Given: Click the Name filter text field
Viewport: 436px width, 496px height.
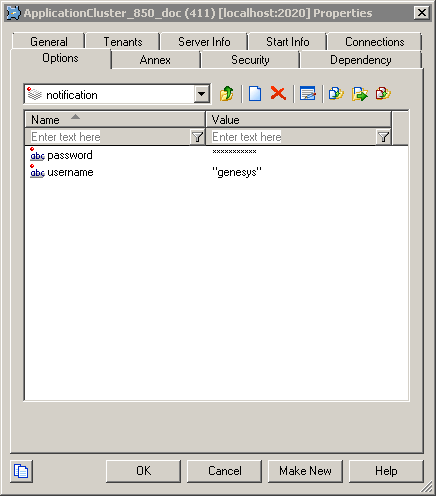Looking at the screenshot, I should click(x=108, y=137).
